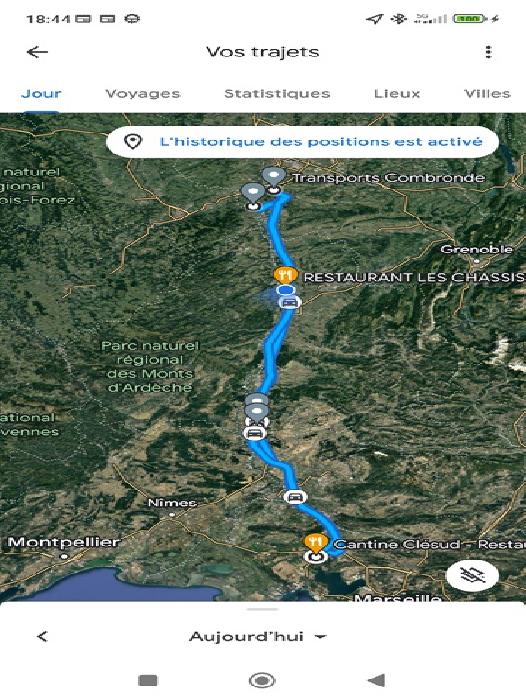Open the Villes tab

click(487, 94)
